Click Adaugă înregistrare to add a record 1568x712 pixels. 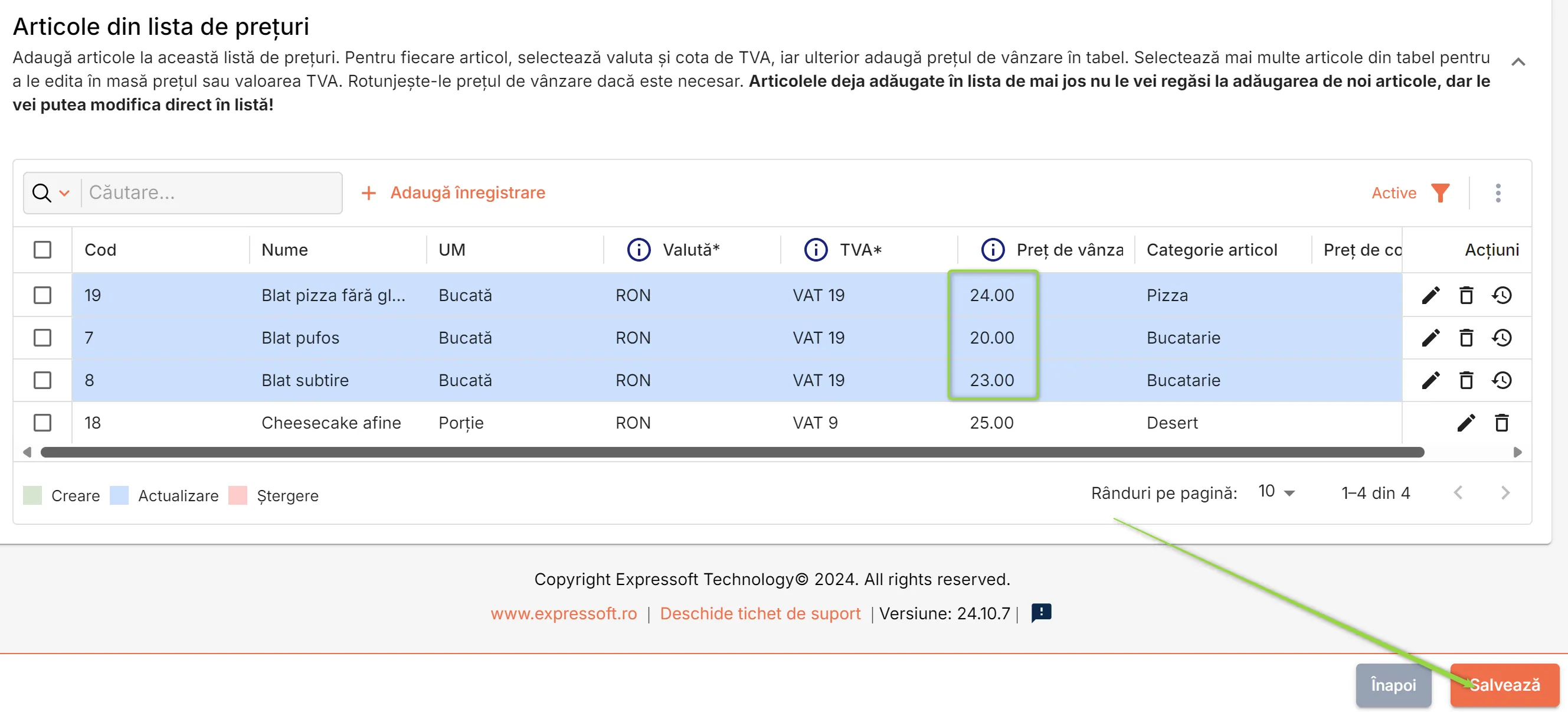pyautogui.click(x=453, y=193)
